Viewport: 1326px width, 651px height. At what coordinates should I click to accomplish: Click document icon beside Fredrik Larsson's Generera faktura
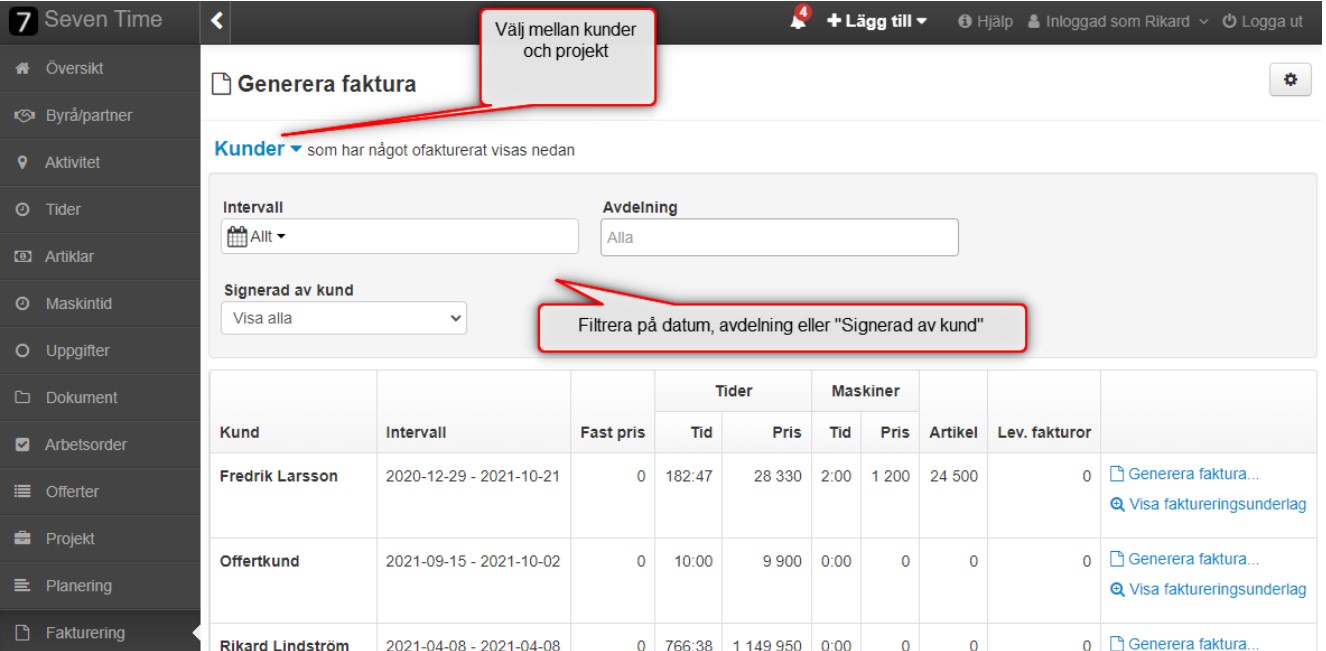(1118, 475)
